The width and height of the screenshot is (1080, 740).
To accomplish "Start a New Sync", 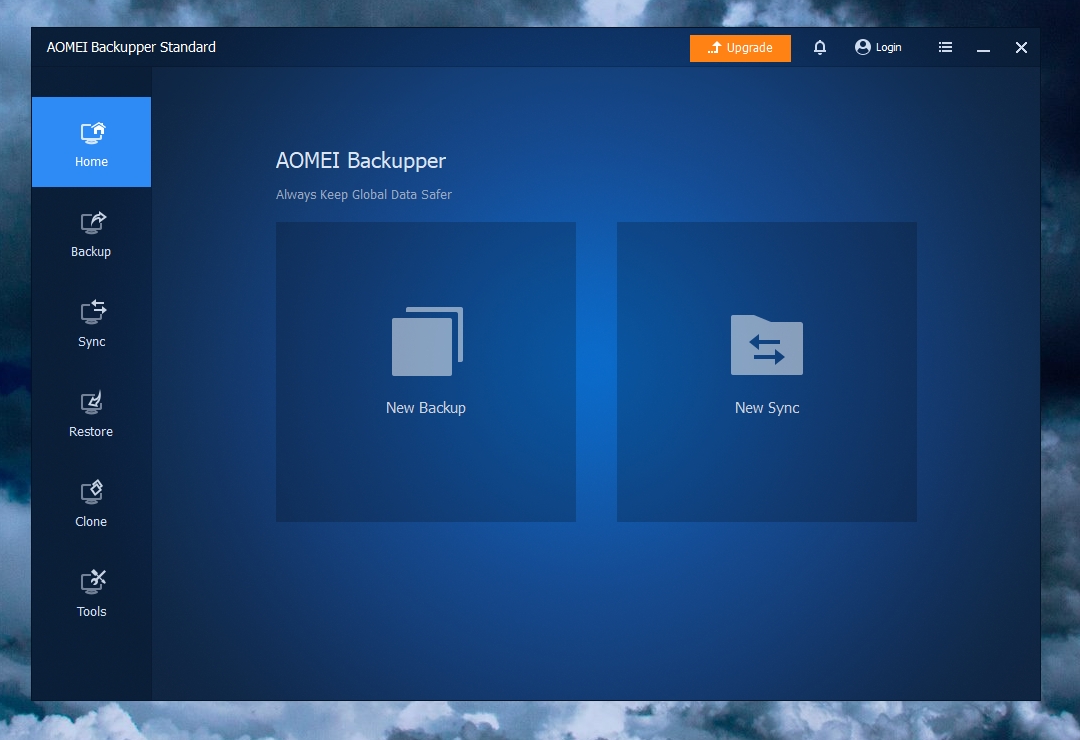I will 767,372.
